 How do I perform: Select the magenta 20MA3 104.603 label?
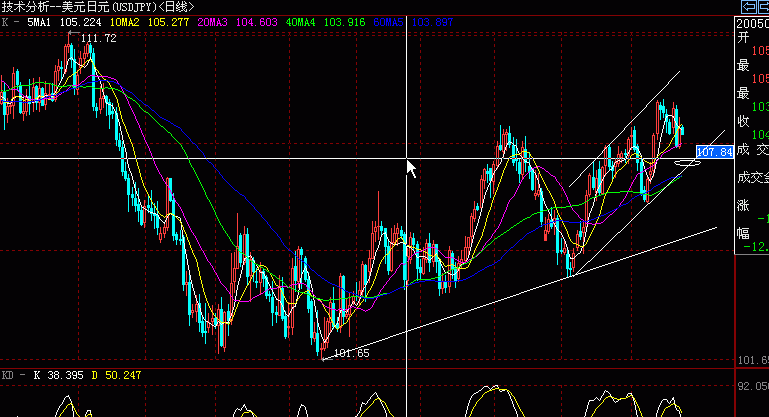237,23
